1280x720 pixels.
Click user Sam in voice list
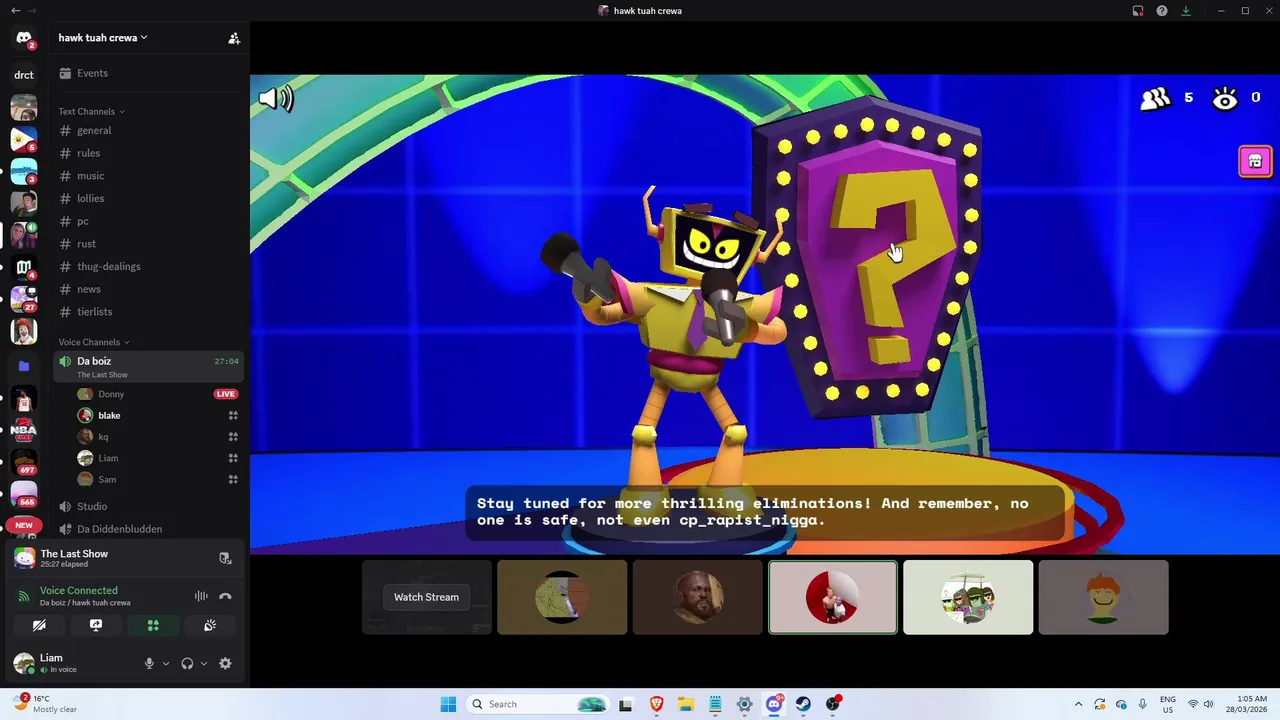click(158, 479)
